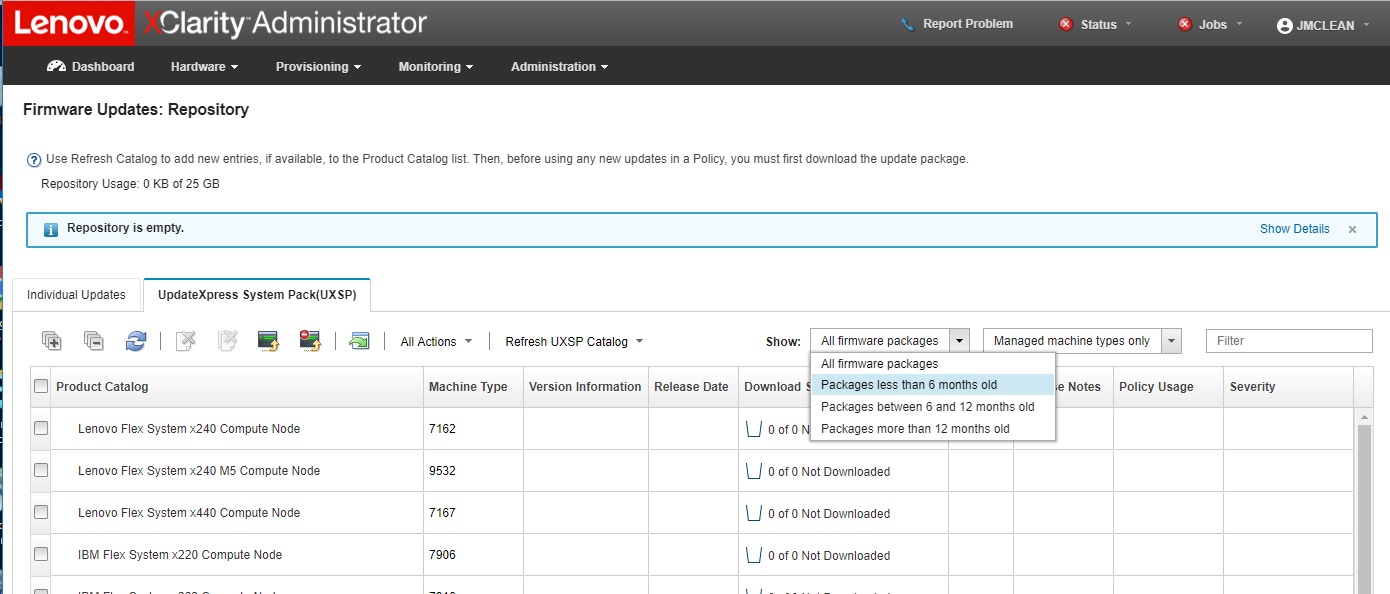
Task: Toggle the select-all checkbox in table header
Action: (41, 386)
